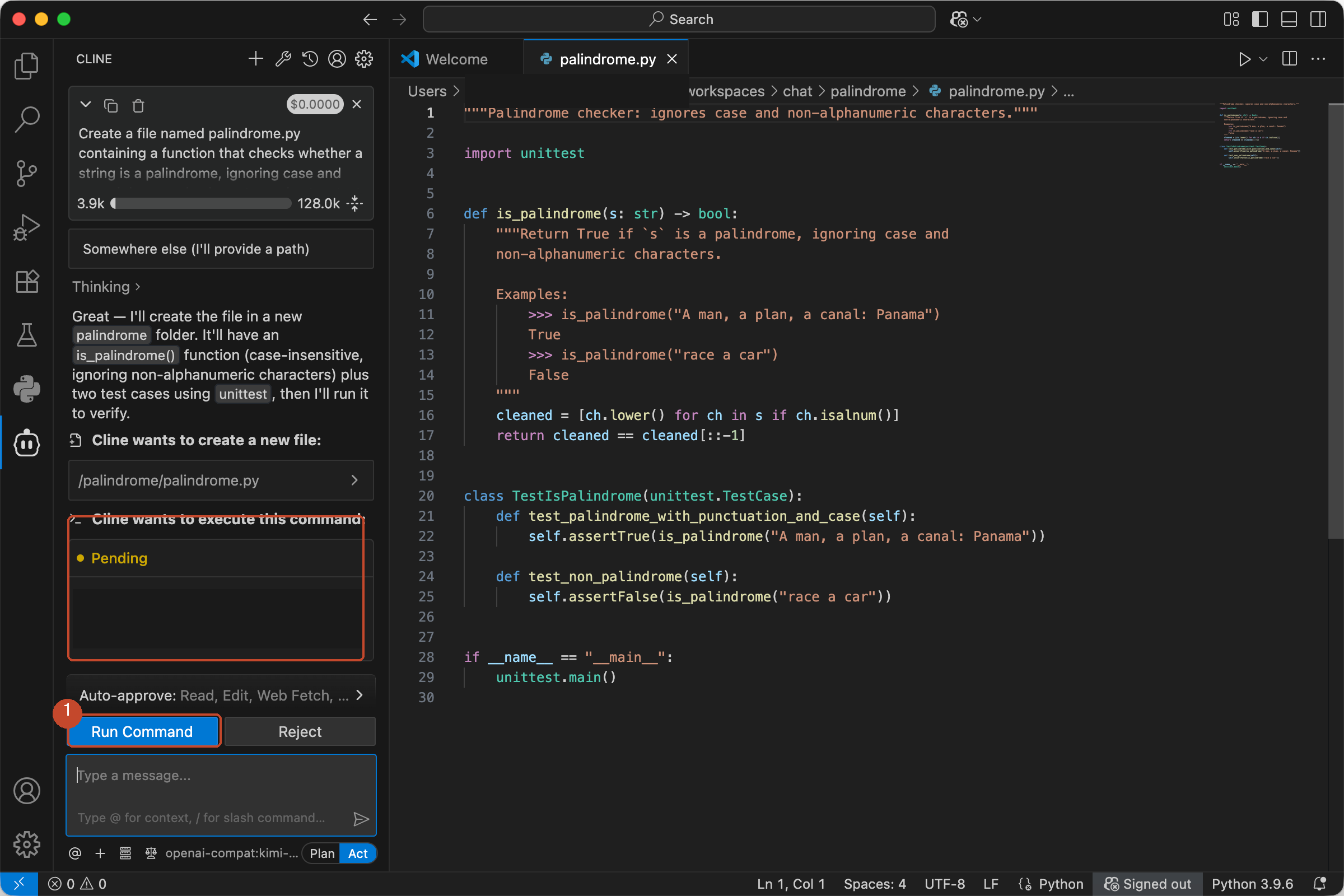Viewport: 1344px width, 896px height.
Task: Open the Extensions view
Action: (x=26, y=281)
